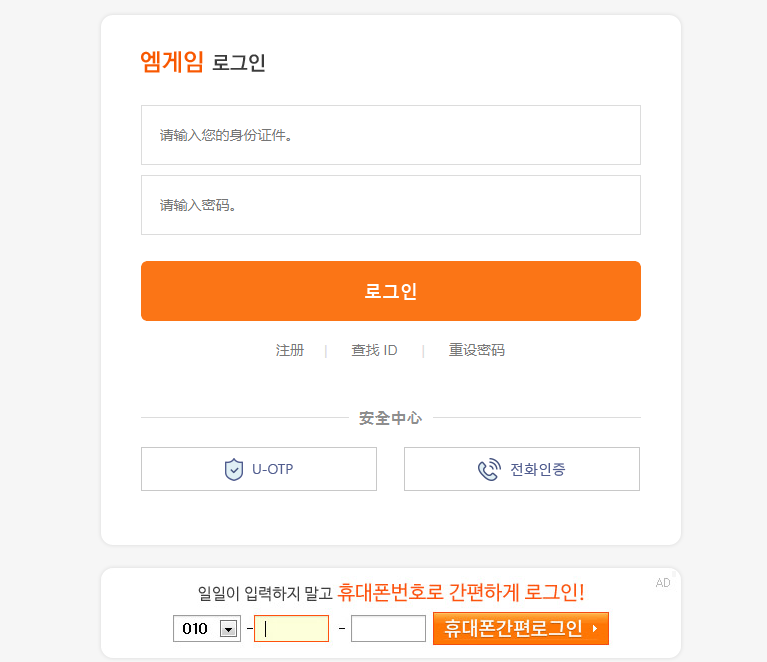Open the 注册 sign-up link
This screenshot has width=767, height=662.
(x=290, y=350)
